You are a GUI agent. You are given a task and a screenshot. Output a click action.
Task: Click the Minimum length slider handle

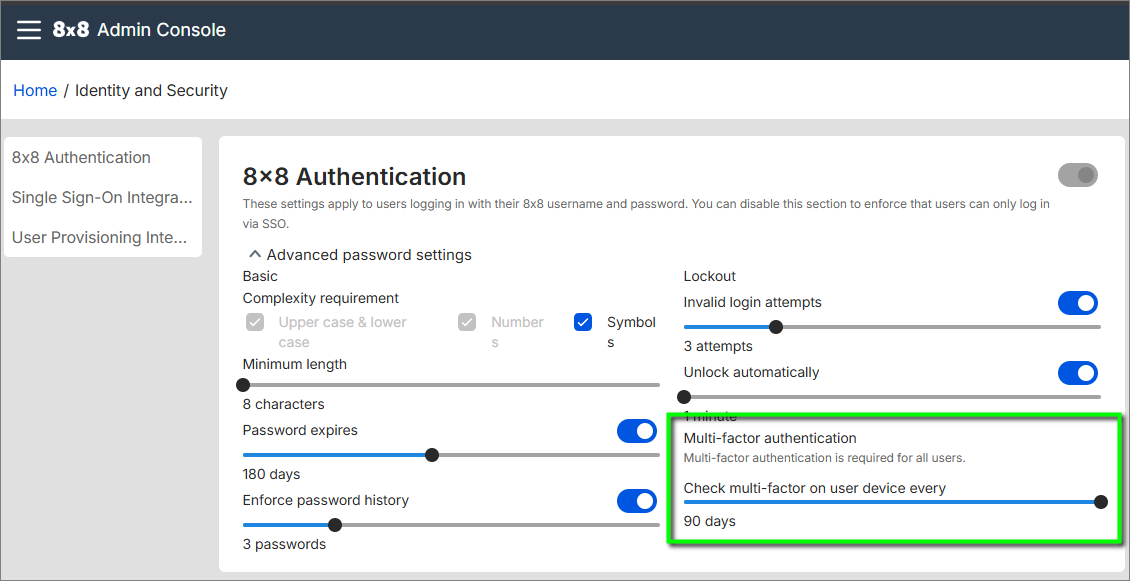[x=243, y=385]
